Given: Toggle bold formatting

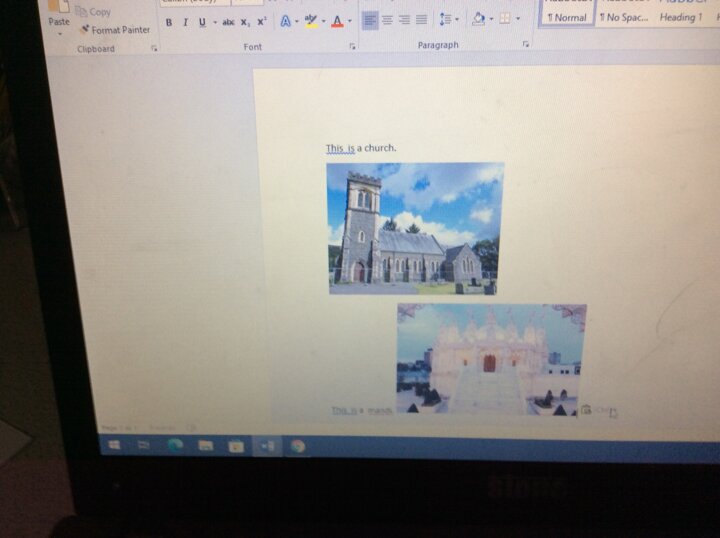Looking at the screenshot, I should 168,22.
